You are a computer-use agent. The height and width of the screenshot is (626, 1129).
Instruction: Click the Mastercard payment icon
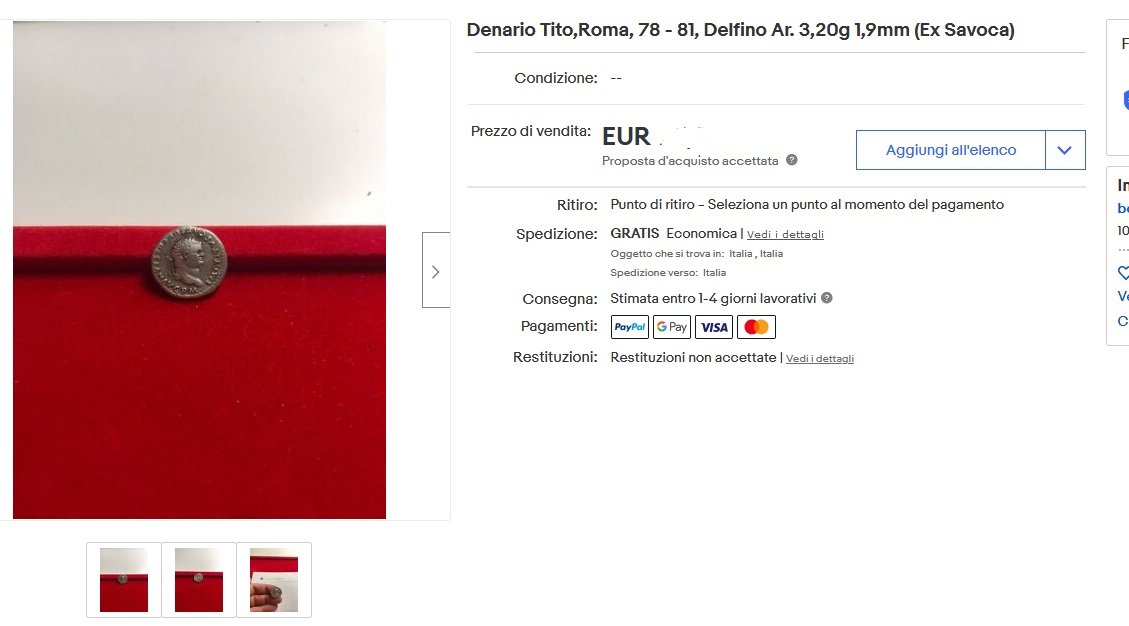point(756,327)
